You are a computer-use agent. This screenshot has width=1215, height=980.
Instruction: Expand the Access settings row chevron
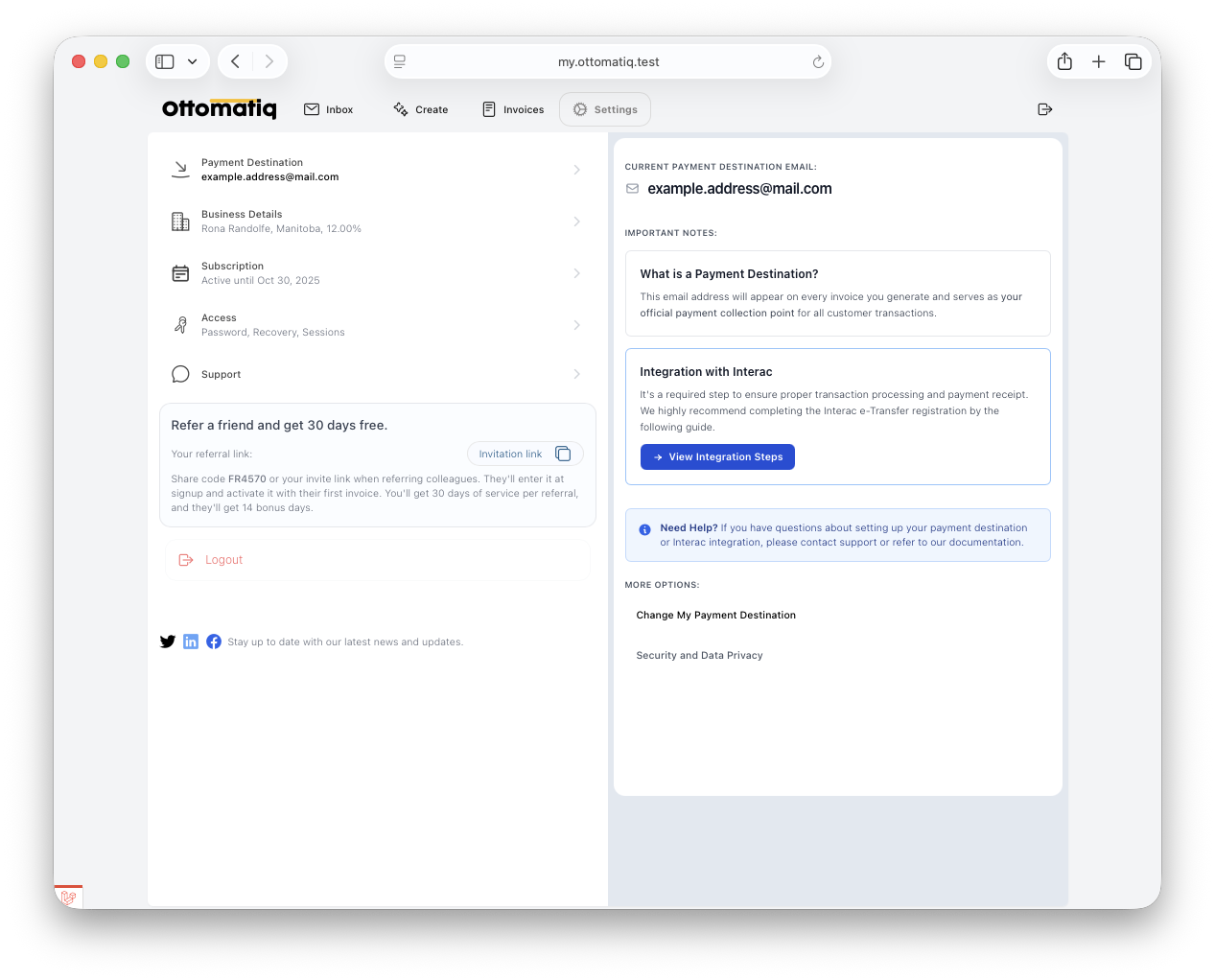click(x=576, y=325)
